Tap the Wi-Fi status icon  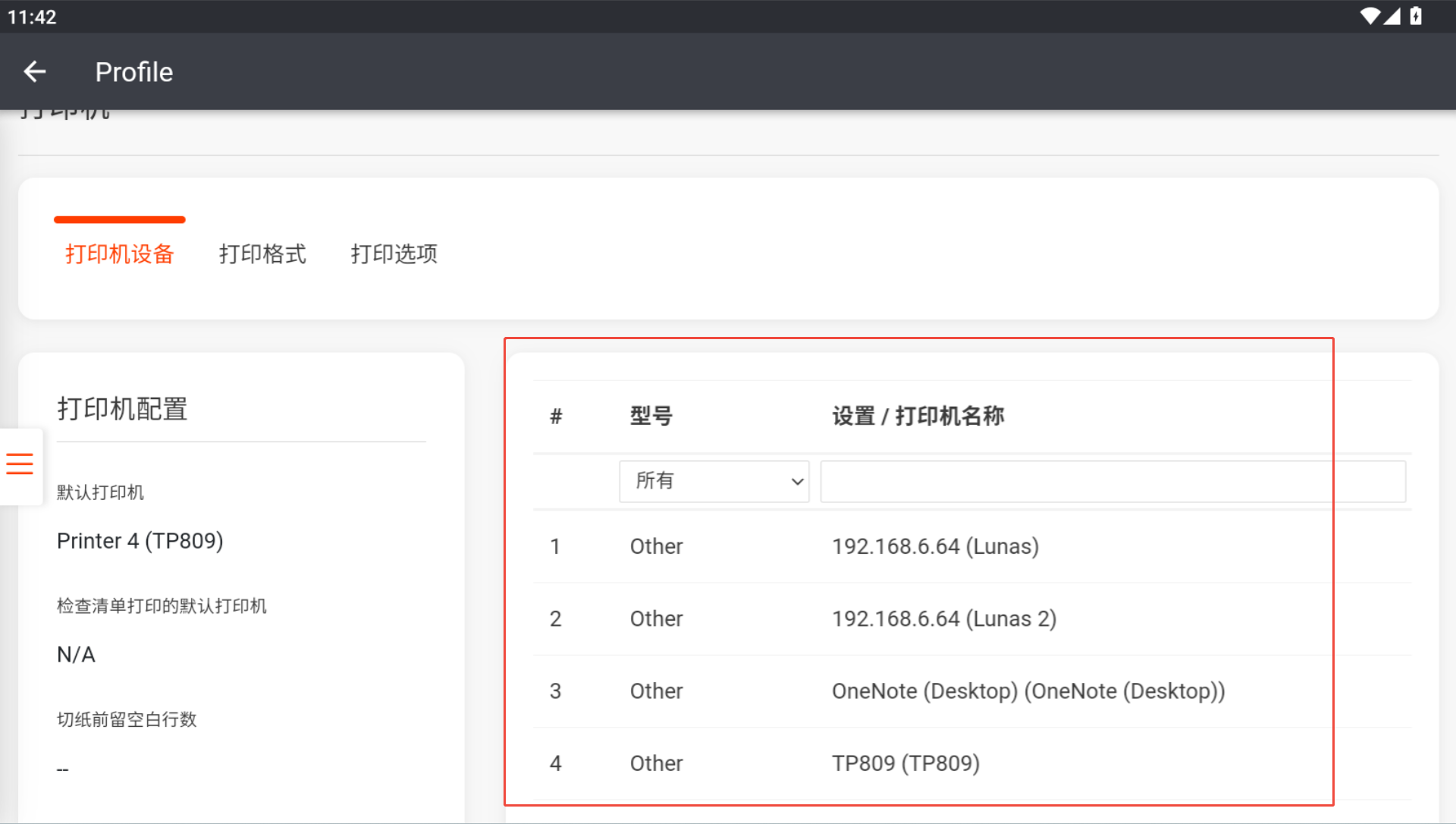pyautogui.click(x=1370, y=16)
